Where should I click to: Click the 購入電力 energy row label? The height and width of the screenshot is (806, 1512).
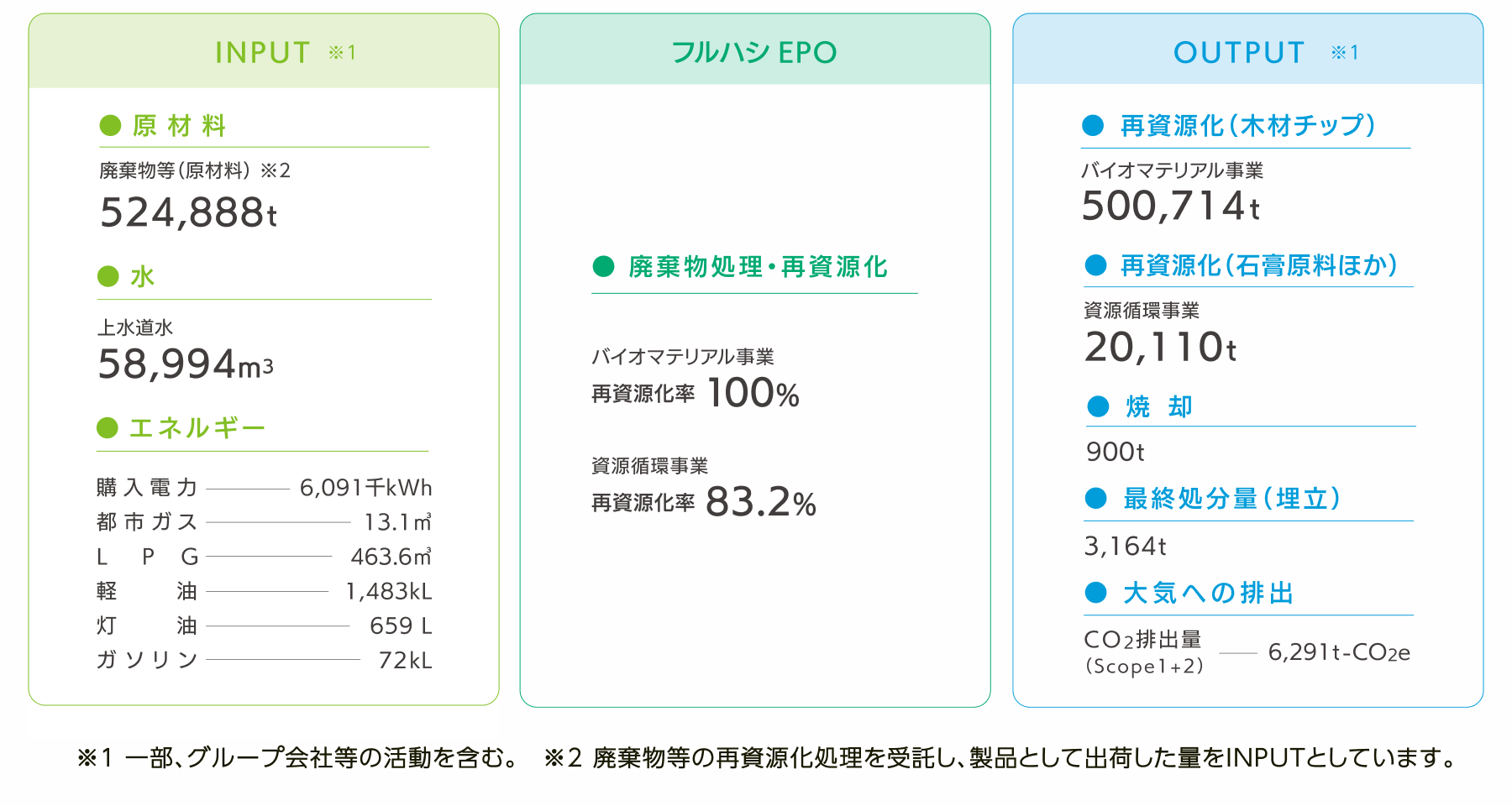(147, 488)
